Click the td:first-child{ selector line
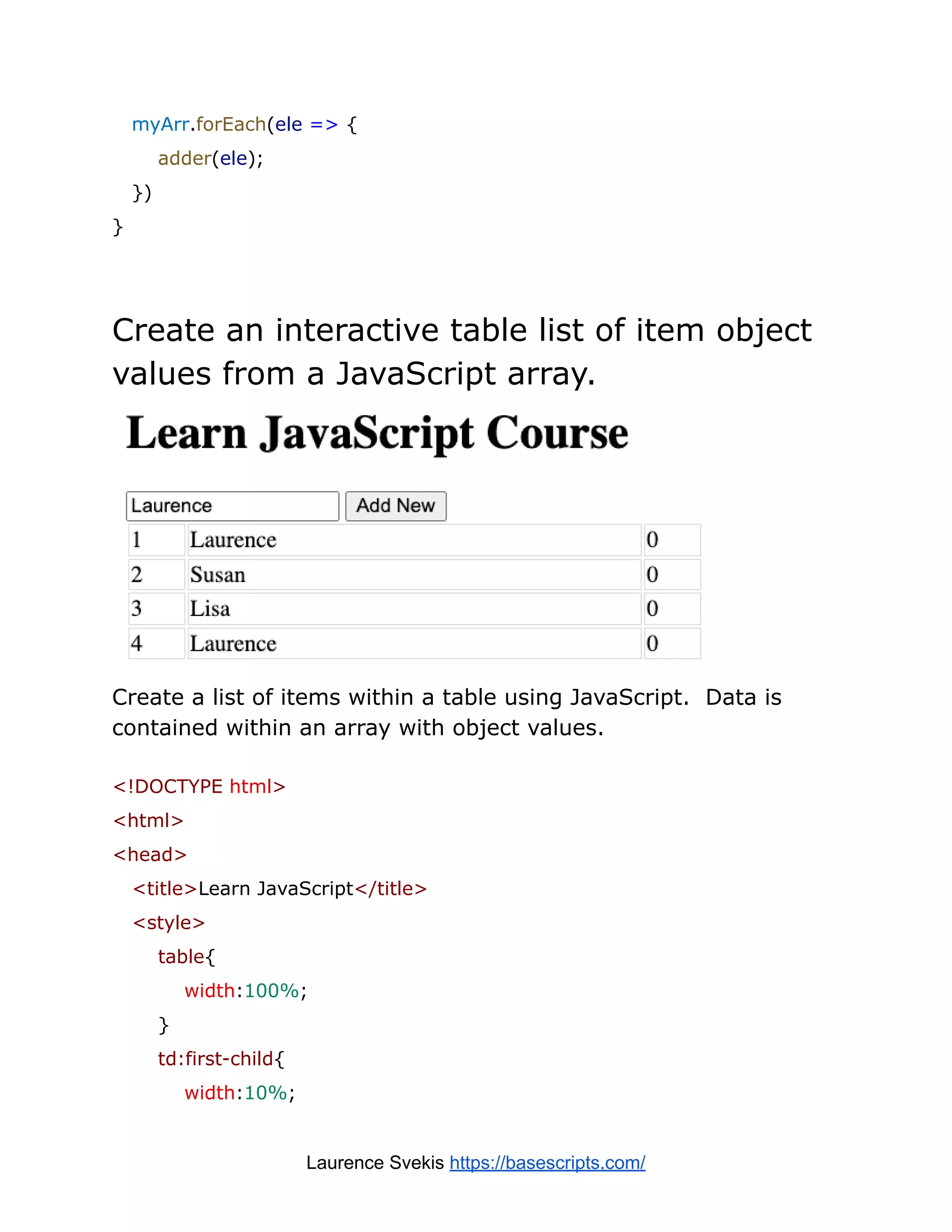Image resolution: width=952 pixels, height=1232 pixels. [x=221, y=1059]
